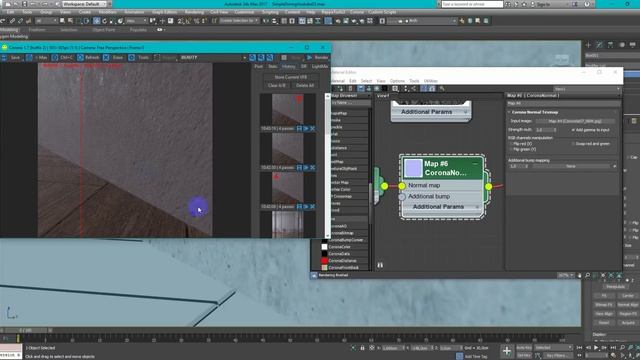This screenshot has width=640, height=360.
Task: Toggle Swap red and green checkbox
Action: click(573, 144)
